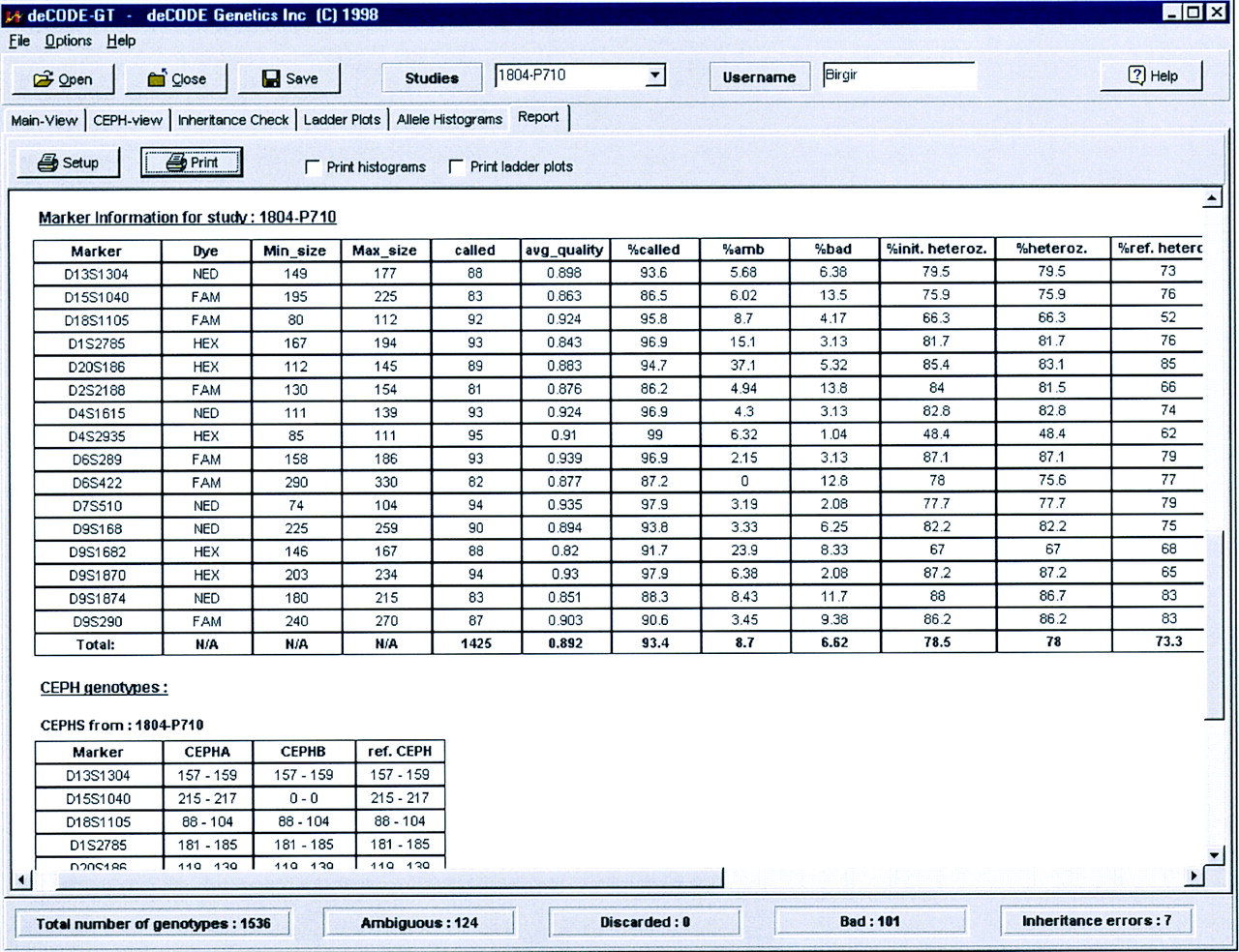This screenshot has width=1239, height=952.
Task: Click the horizontal scrollbar right arrow
Action: tap(1194, 877)
